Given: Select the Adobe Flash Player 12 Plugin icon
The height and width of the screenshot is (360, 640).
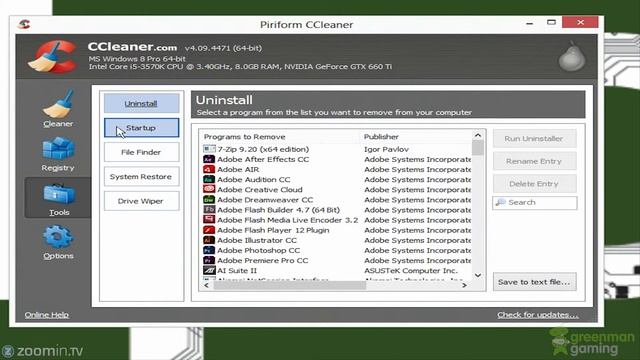Looking at the screenshot, I should coord(209,230).
